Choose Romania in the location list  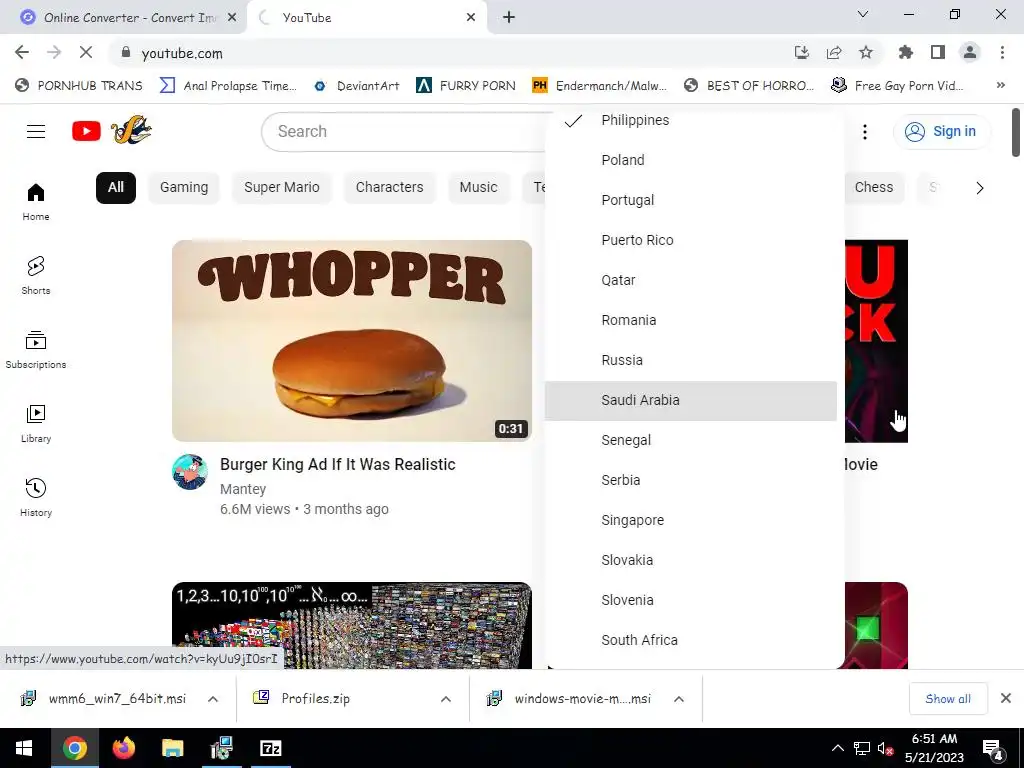click(x=691, y=320)
